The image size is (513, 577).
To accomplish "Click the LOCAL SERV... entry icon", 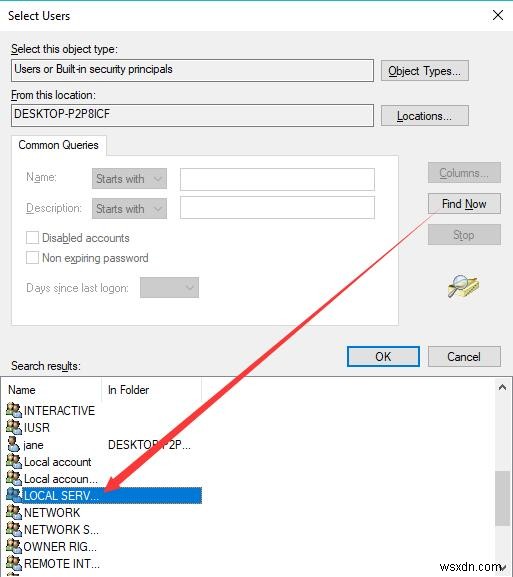I will tap(14, 495).
